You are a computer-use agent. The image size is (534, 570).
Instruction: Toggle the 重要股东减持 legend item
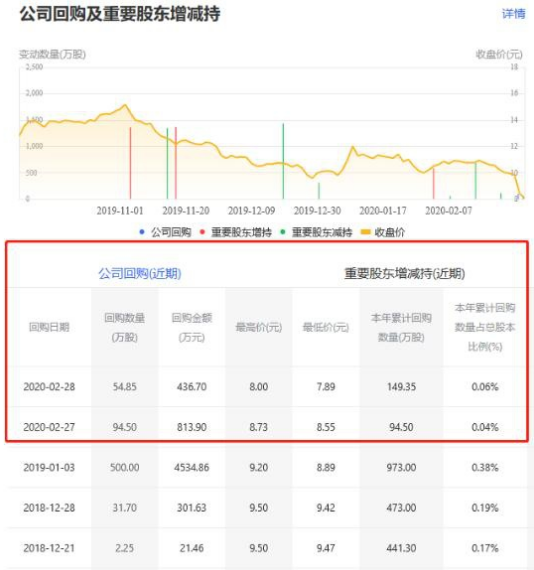pyautogui.click(x=316, y=232)
